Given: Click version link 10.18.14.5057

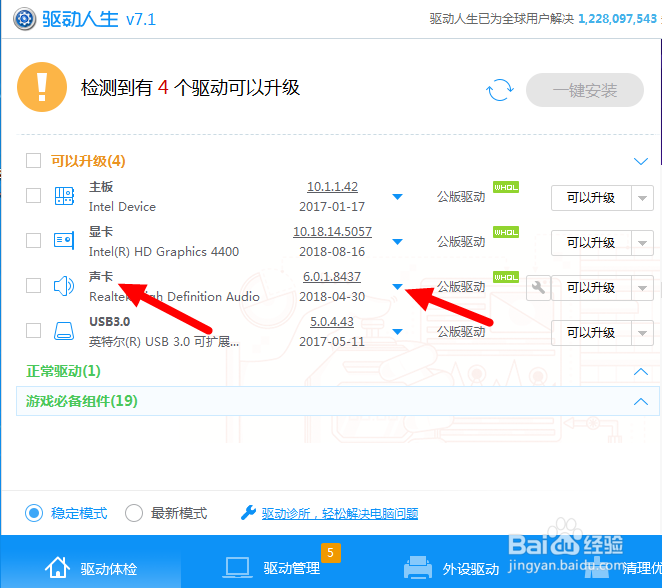Looking at the screenshot, I should 332,232.
